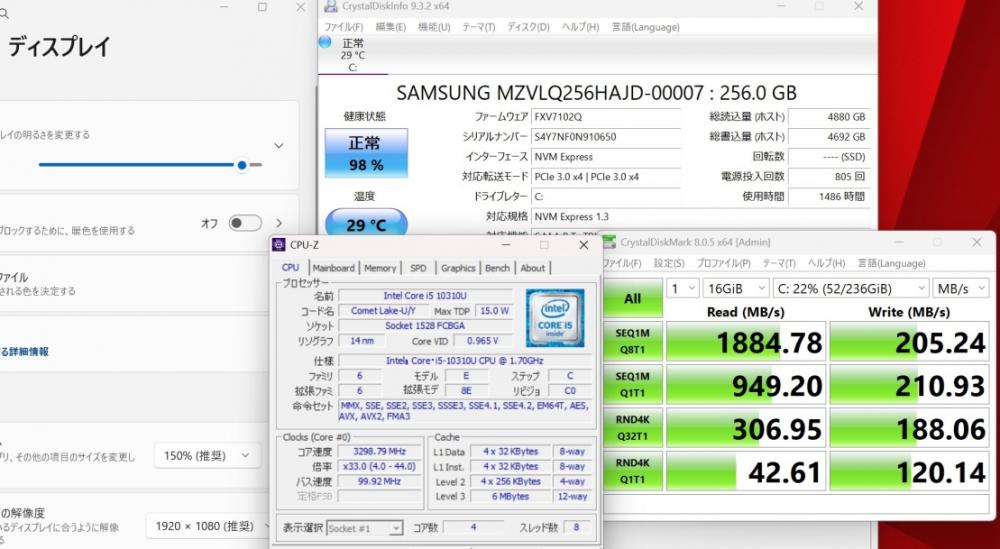This screenshot has width=1000, height=549.
Task: Click the Intel Core i5 10310U name field
Action: coord(425,295)
